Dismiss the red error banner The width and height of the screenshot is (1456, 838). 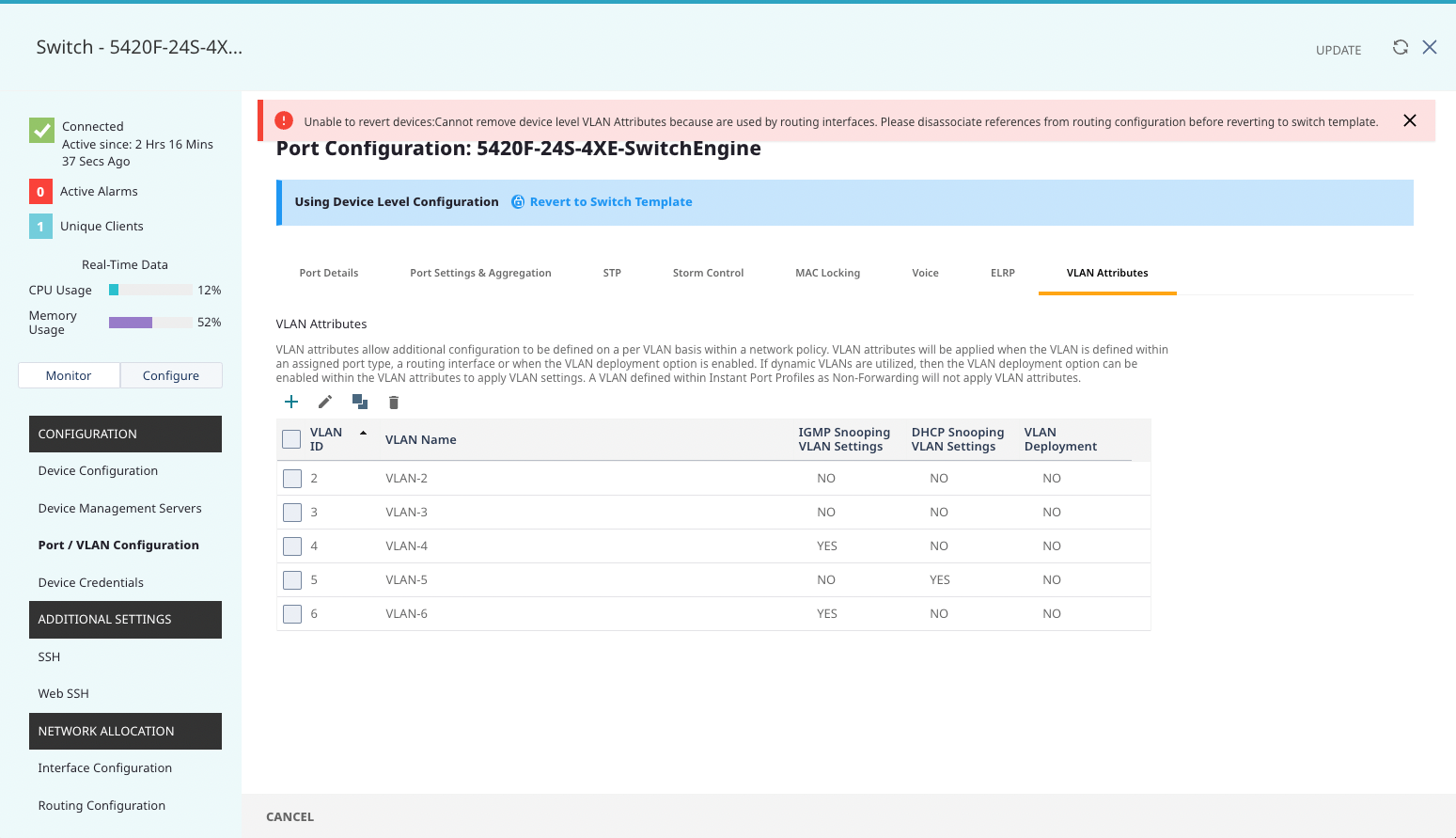coord(1409,120)
